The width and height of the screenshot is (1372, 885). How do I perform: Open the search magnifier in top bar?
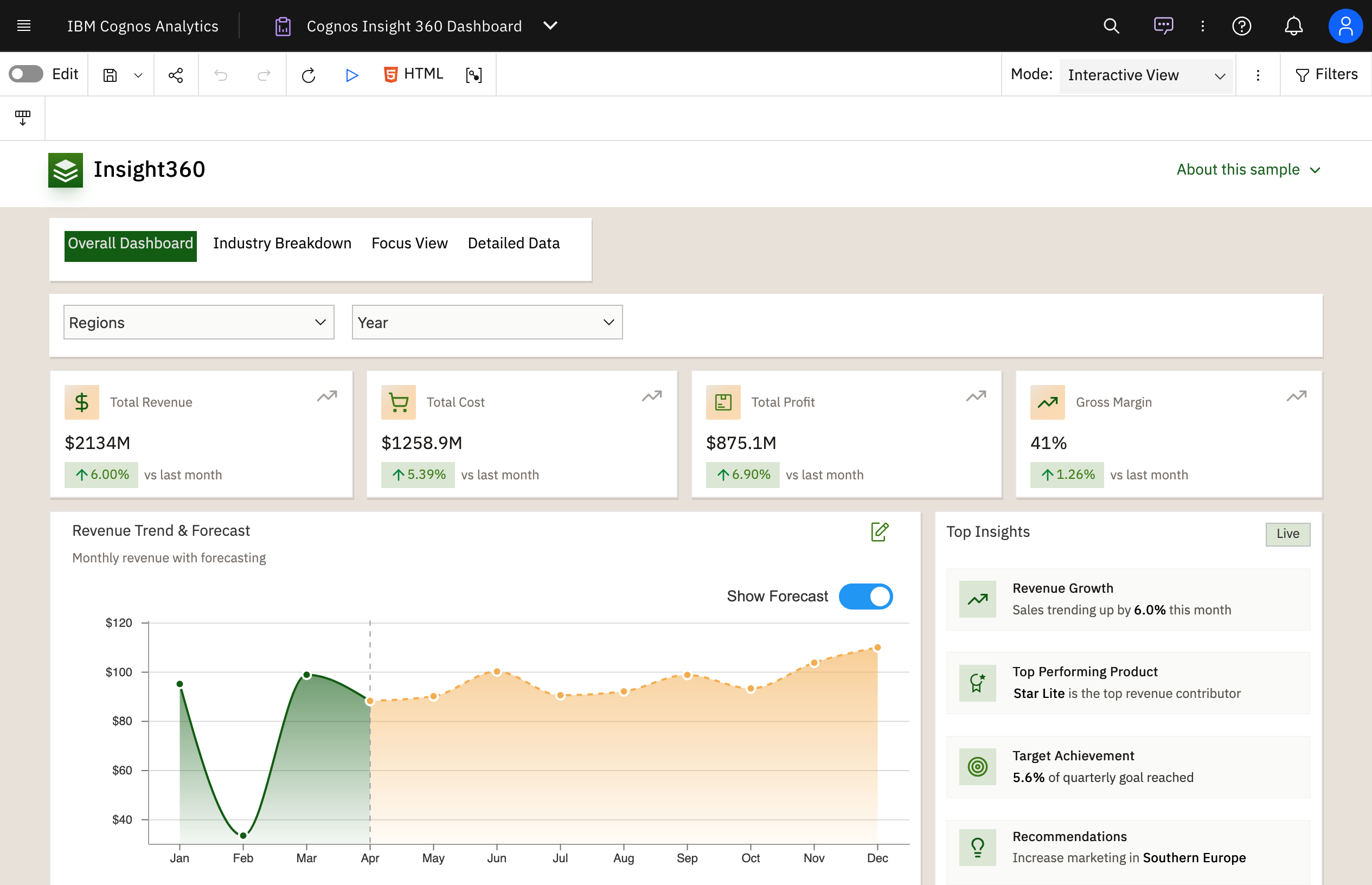click(x=1111, y=26)
